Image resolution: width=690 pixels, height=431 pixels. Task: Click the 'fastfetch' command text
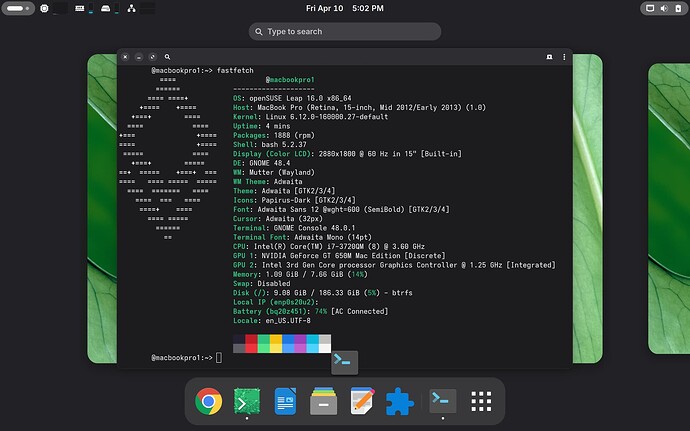(235, 70)
